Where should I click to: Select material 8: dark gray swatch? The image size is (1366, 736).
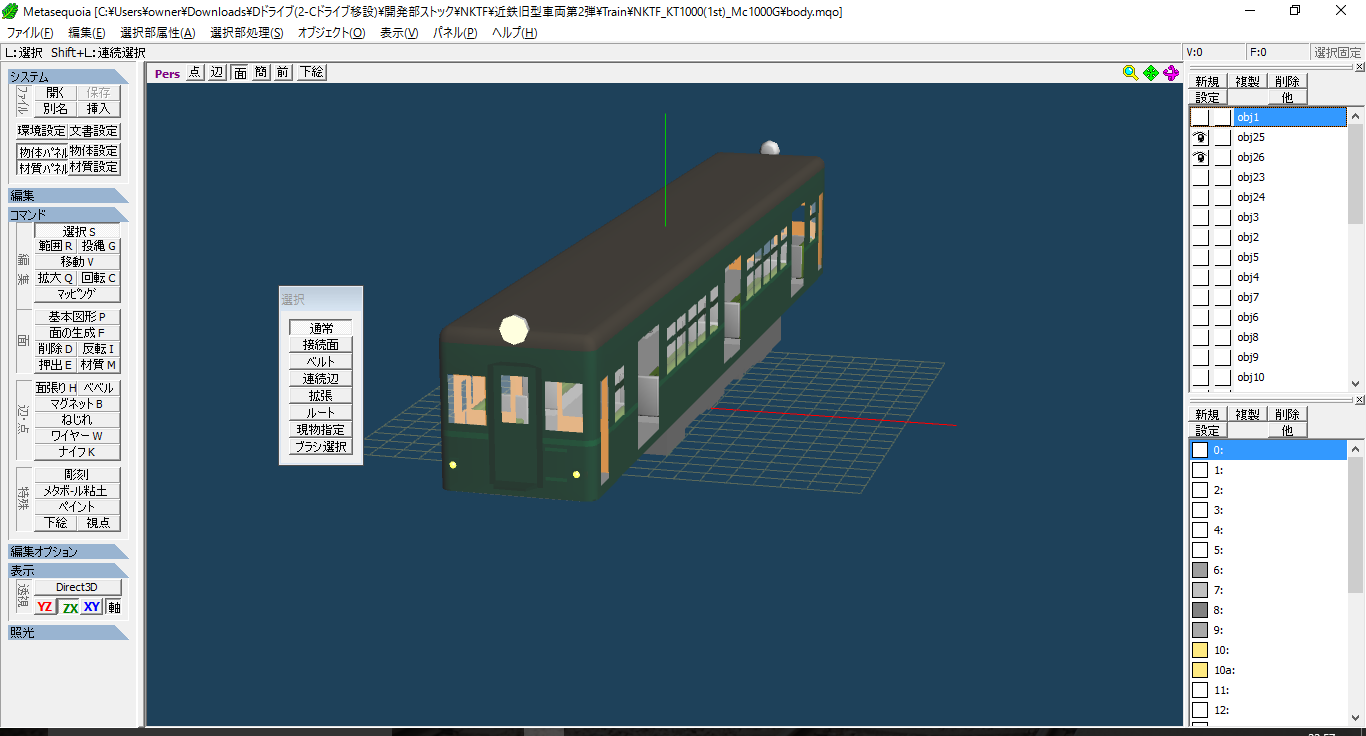(1200, 610)
